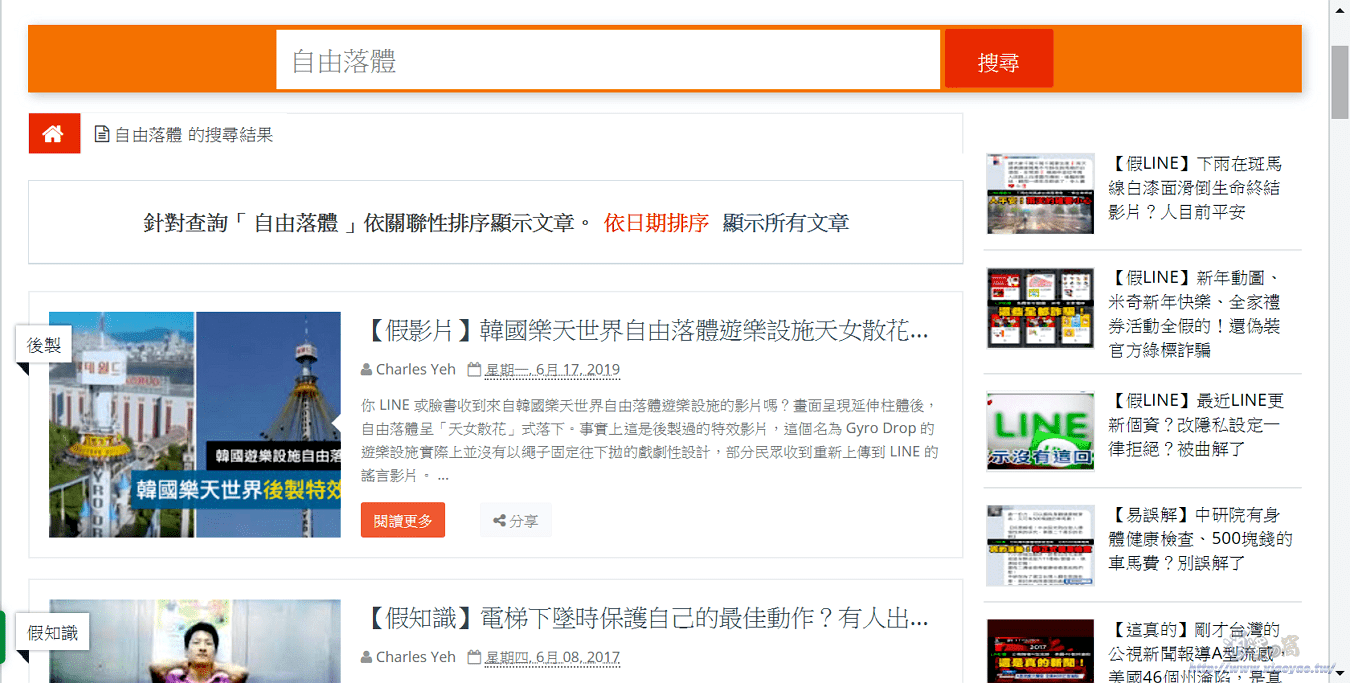Sort results via 依日期排序 link
The height and width of the screenshot is (683, 1350).
[x=656, y=223]
